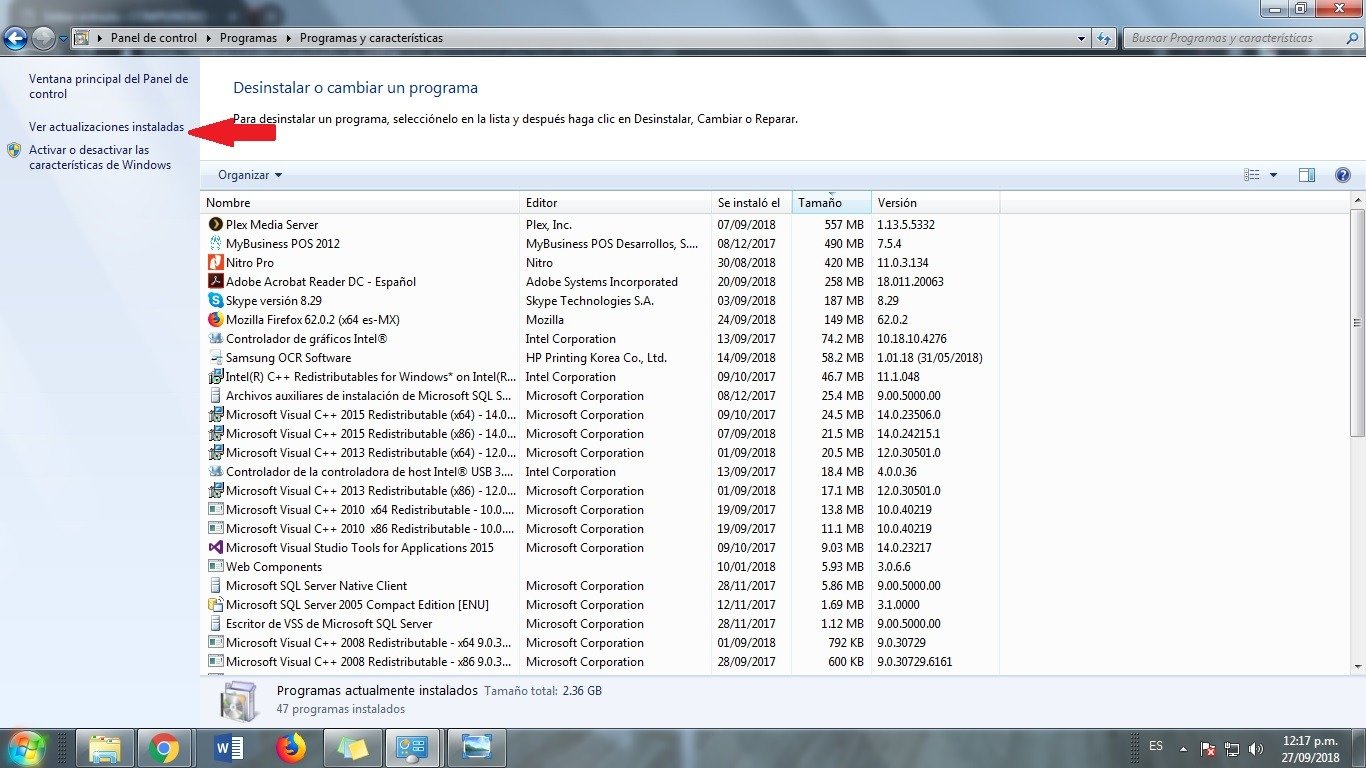Select Plex Media Server icon in list
The height and width of the screenshot is (768, 1366).
point(216,225)
